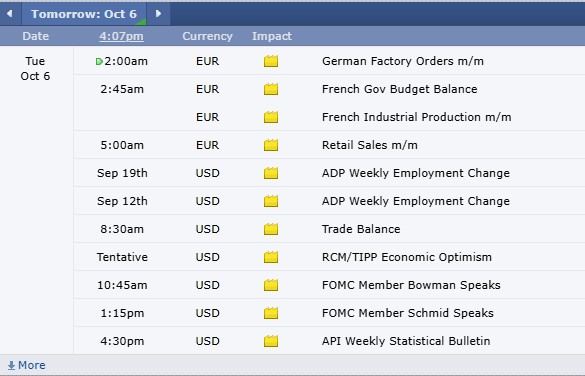Open the FOMC Member Schmid Speaks event
585x376 pixels.
tap(408, 313)
